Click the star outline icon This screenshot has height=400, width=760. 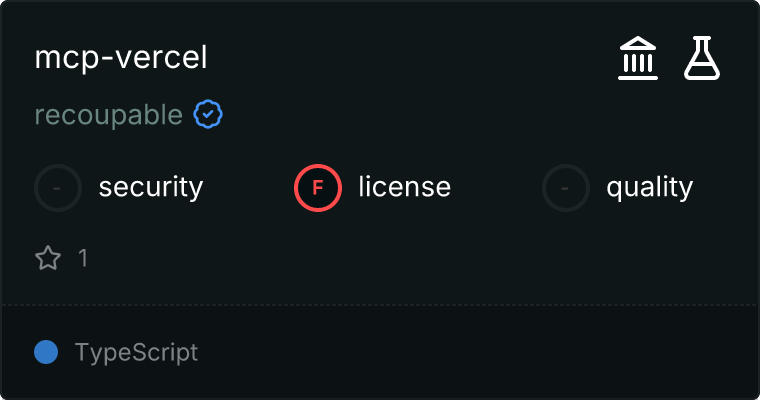pos(48,258)
